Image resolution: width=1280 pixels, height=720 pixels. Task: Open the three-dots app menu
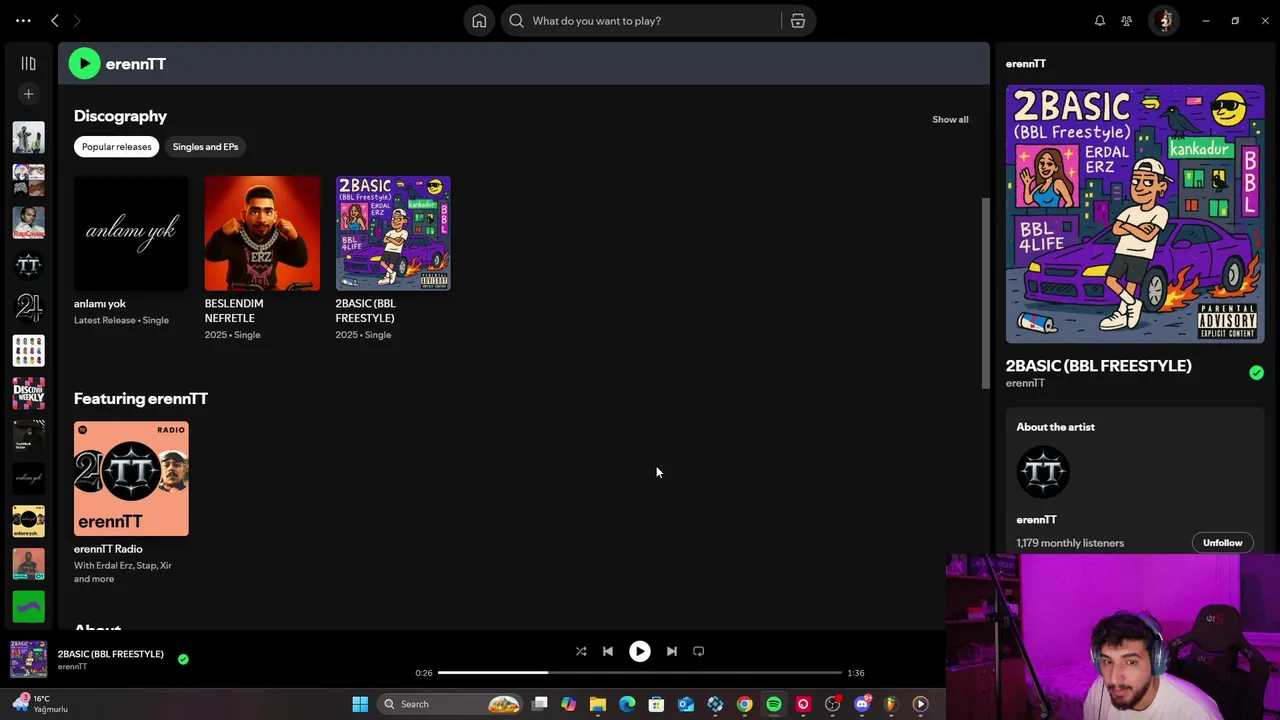coord(23,20)
